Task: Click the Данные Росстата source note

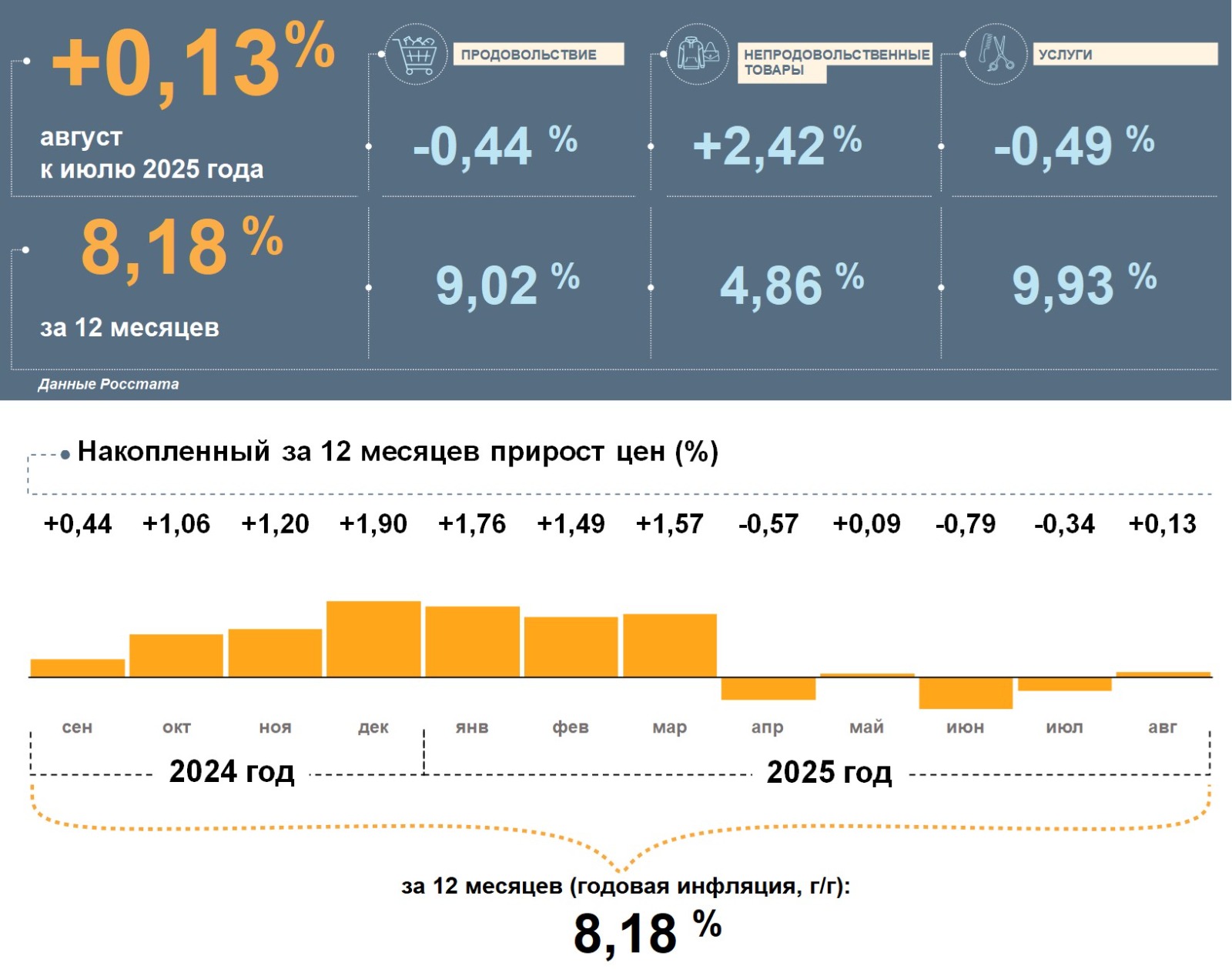Action: tap(109, 384)
